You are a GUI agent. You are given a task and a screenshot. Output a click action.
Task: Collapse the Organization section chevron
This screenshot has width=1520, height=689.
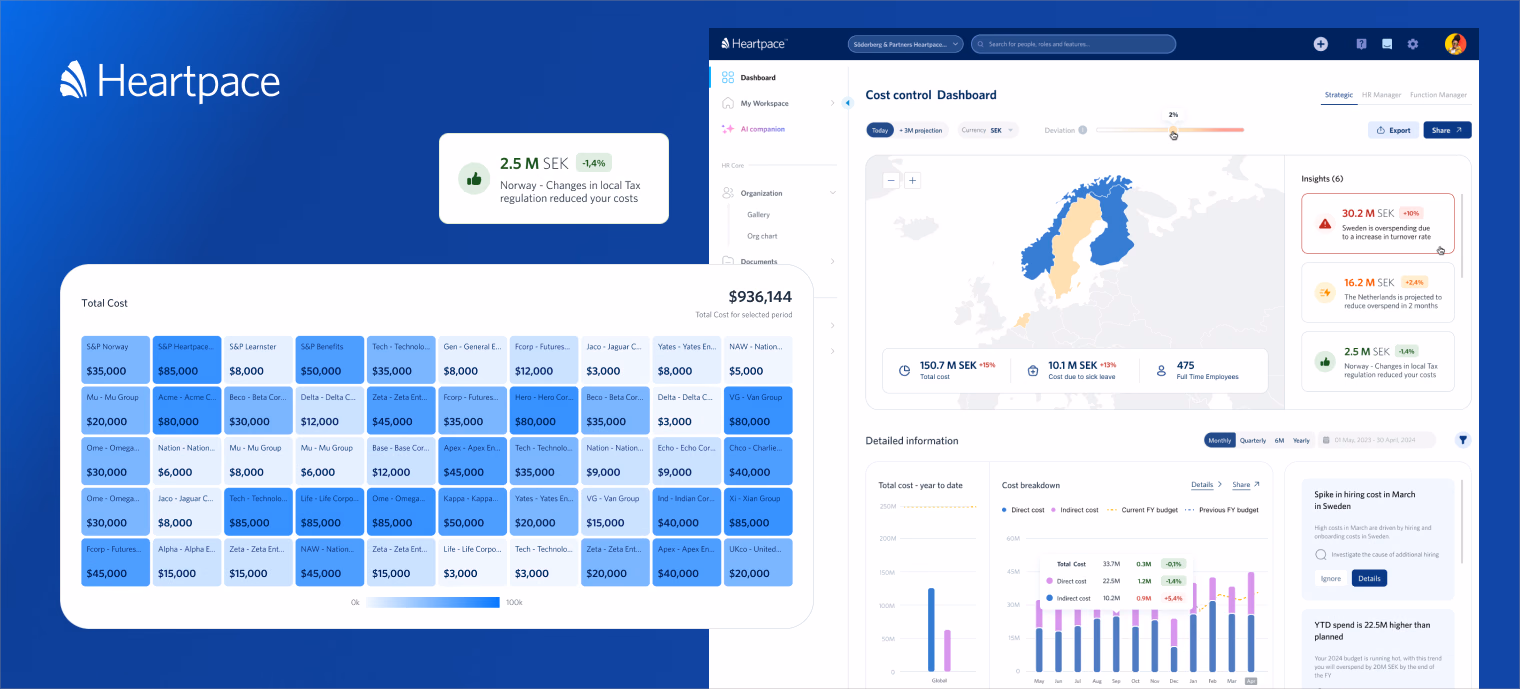(x=832, y=193)
